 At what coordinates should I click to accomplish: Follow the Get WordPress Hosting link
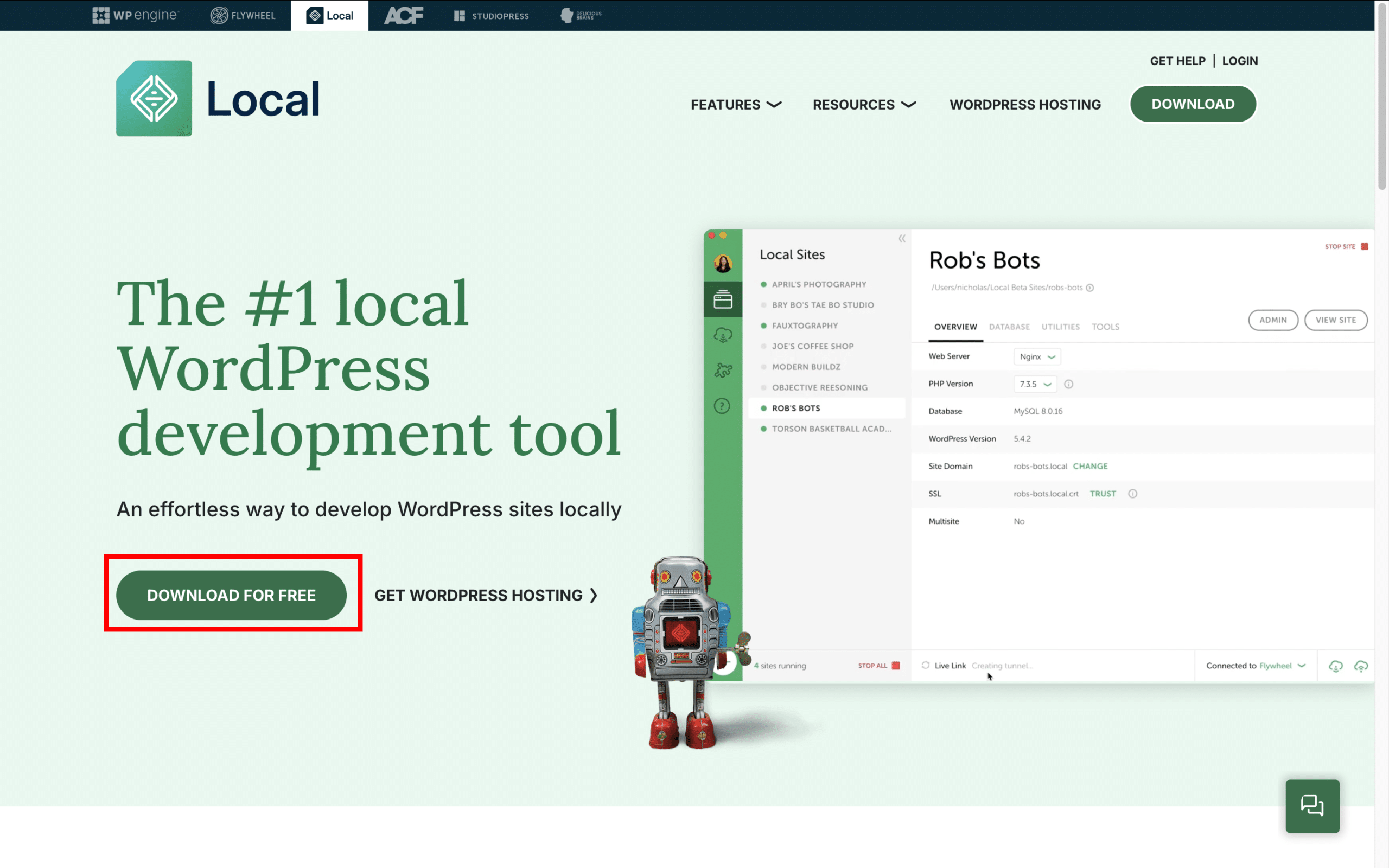tap(486, 595)
